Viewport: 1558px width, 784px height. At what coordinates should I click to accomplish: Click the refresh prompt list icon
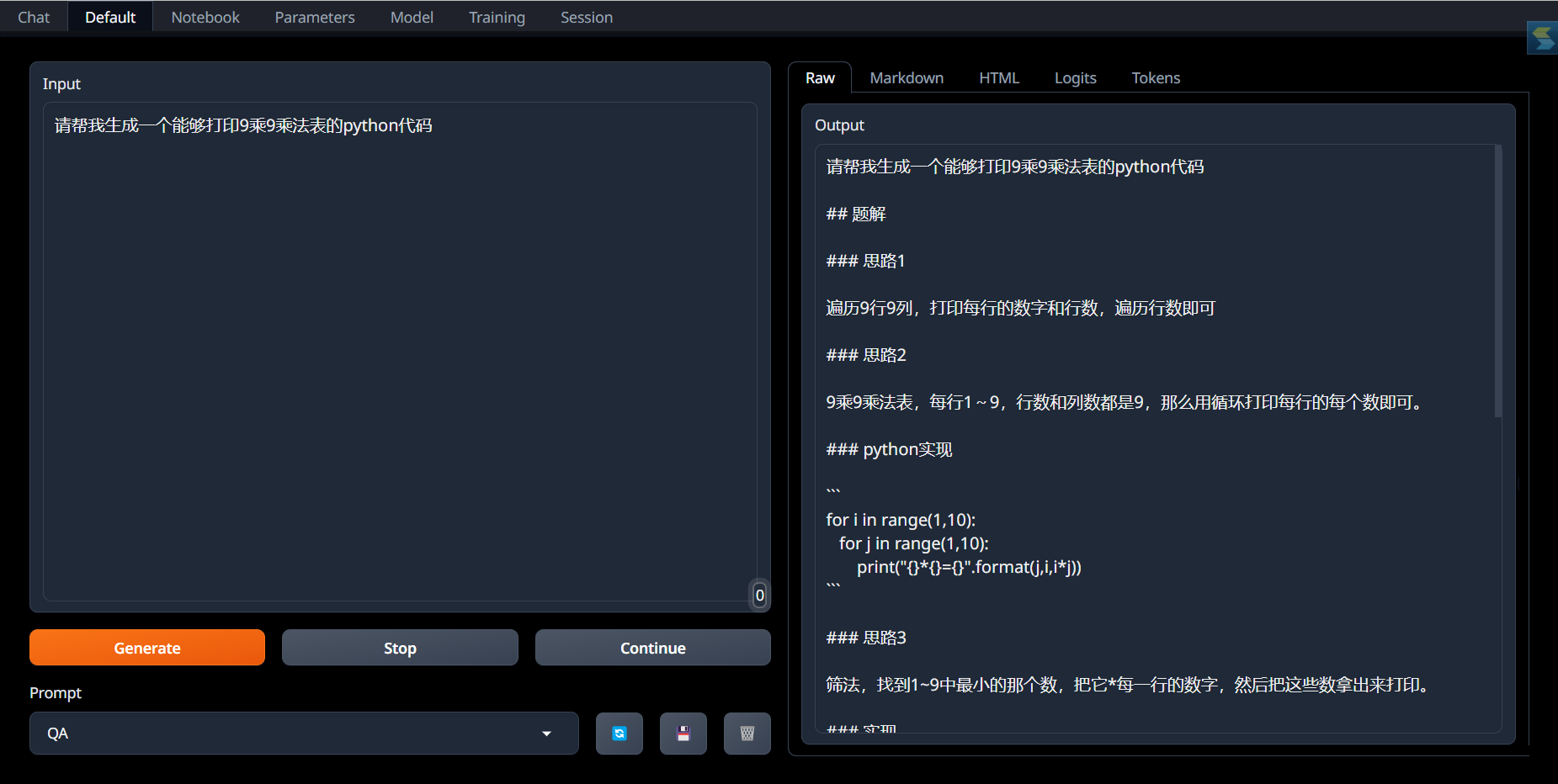tap(619, 734)
